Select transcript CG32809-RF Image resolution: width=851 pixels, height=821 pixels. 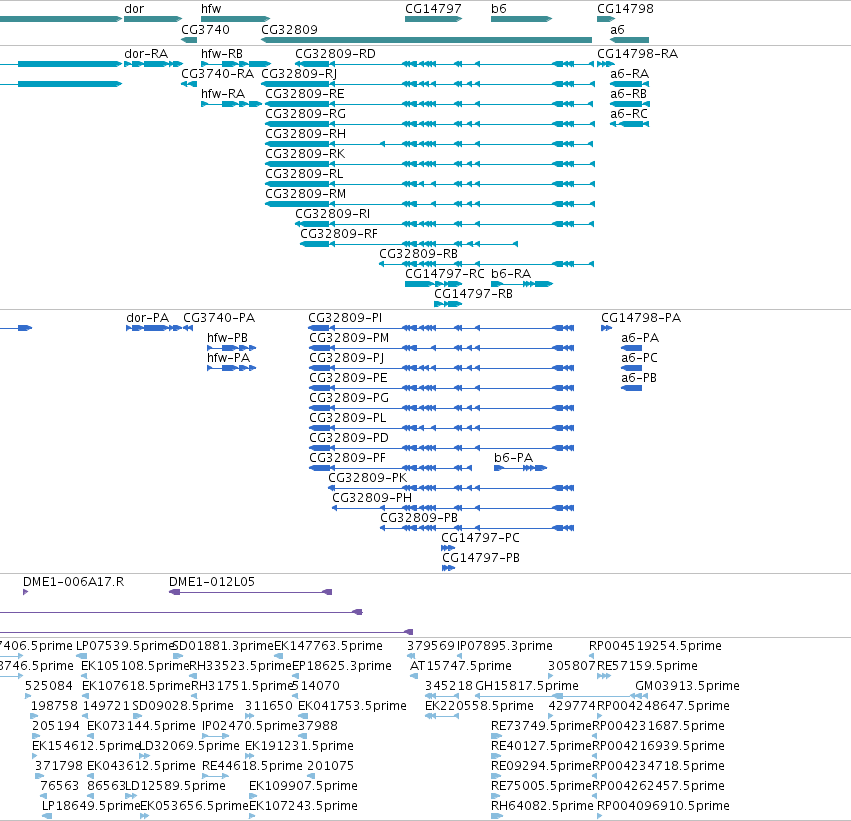(x=339, y=234)
